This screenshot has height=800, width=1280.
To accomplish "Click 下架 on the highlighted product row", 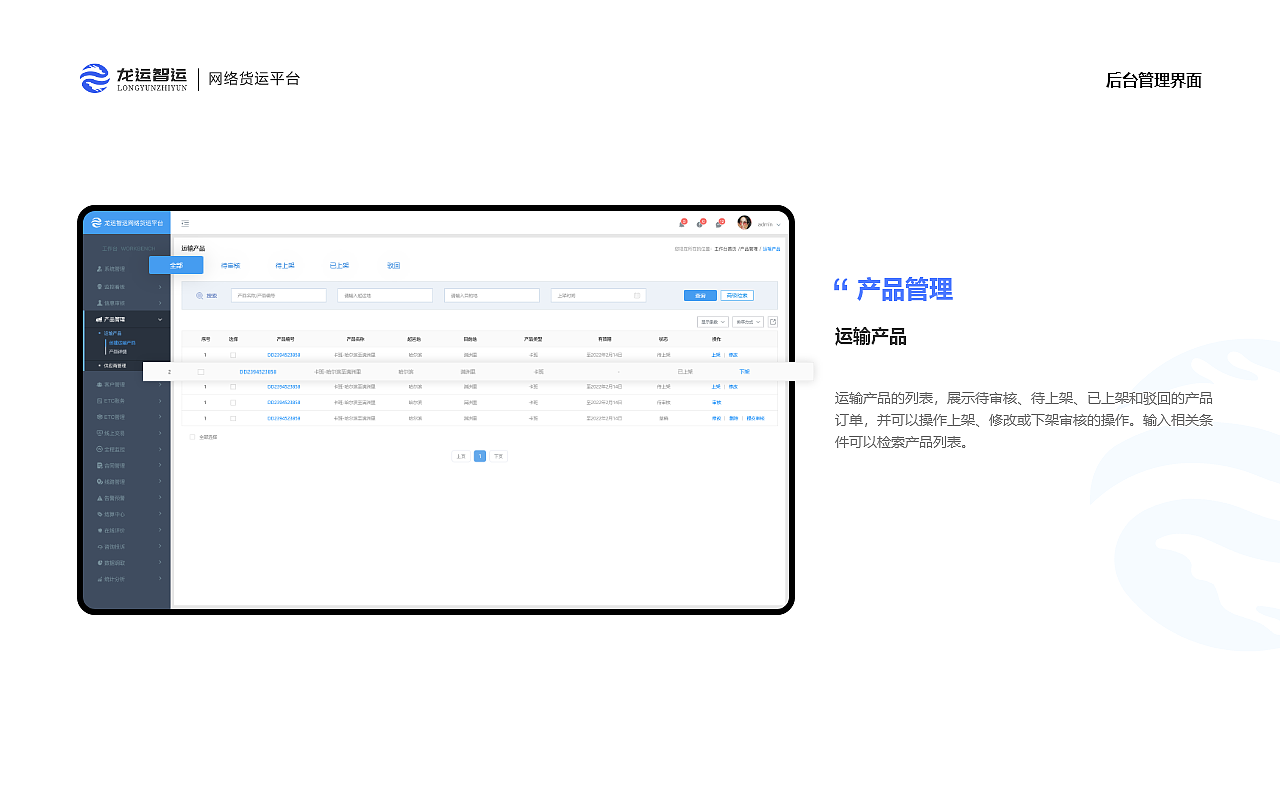I will click(x=744, y=371).
